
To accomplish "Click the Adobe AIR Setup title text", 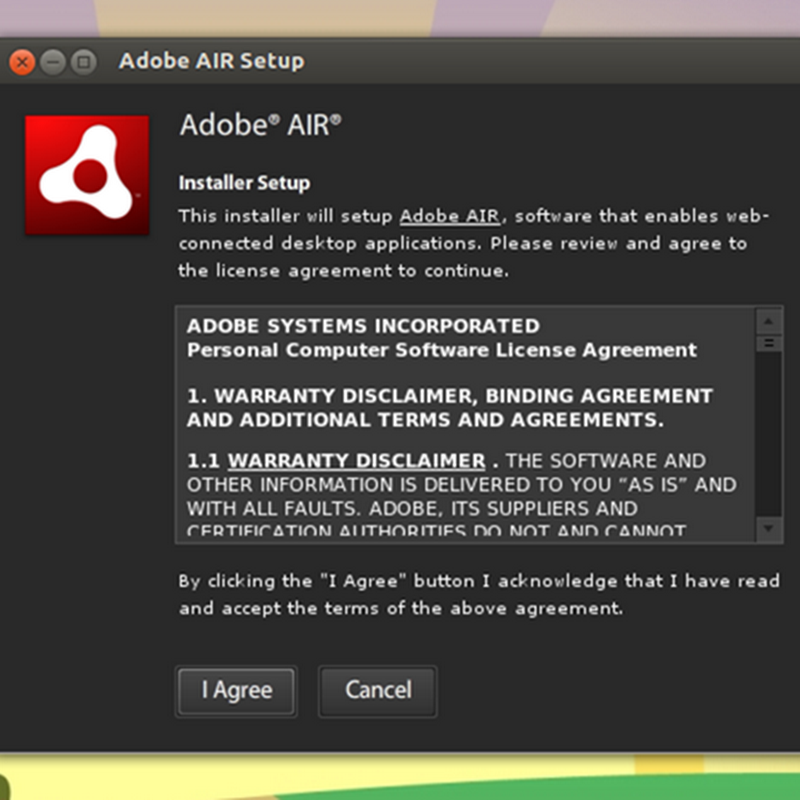I will [211, 61].
